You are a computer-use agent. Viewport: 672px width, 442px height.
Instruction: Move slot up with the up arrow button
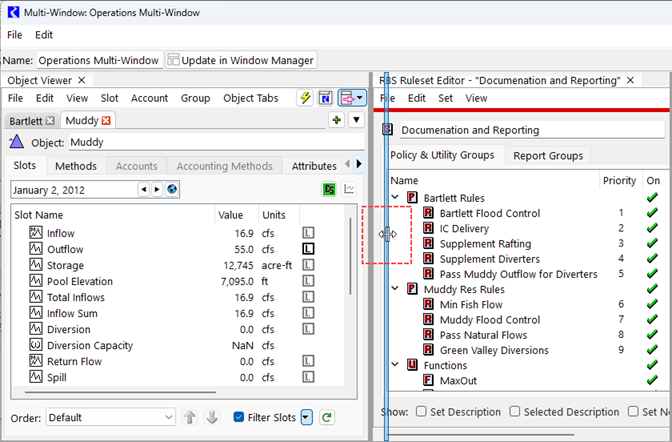click(x=189, y=417)
